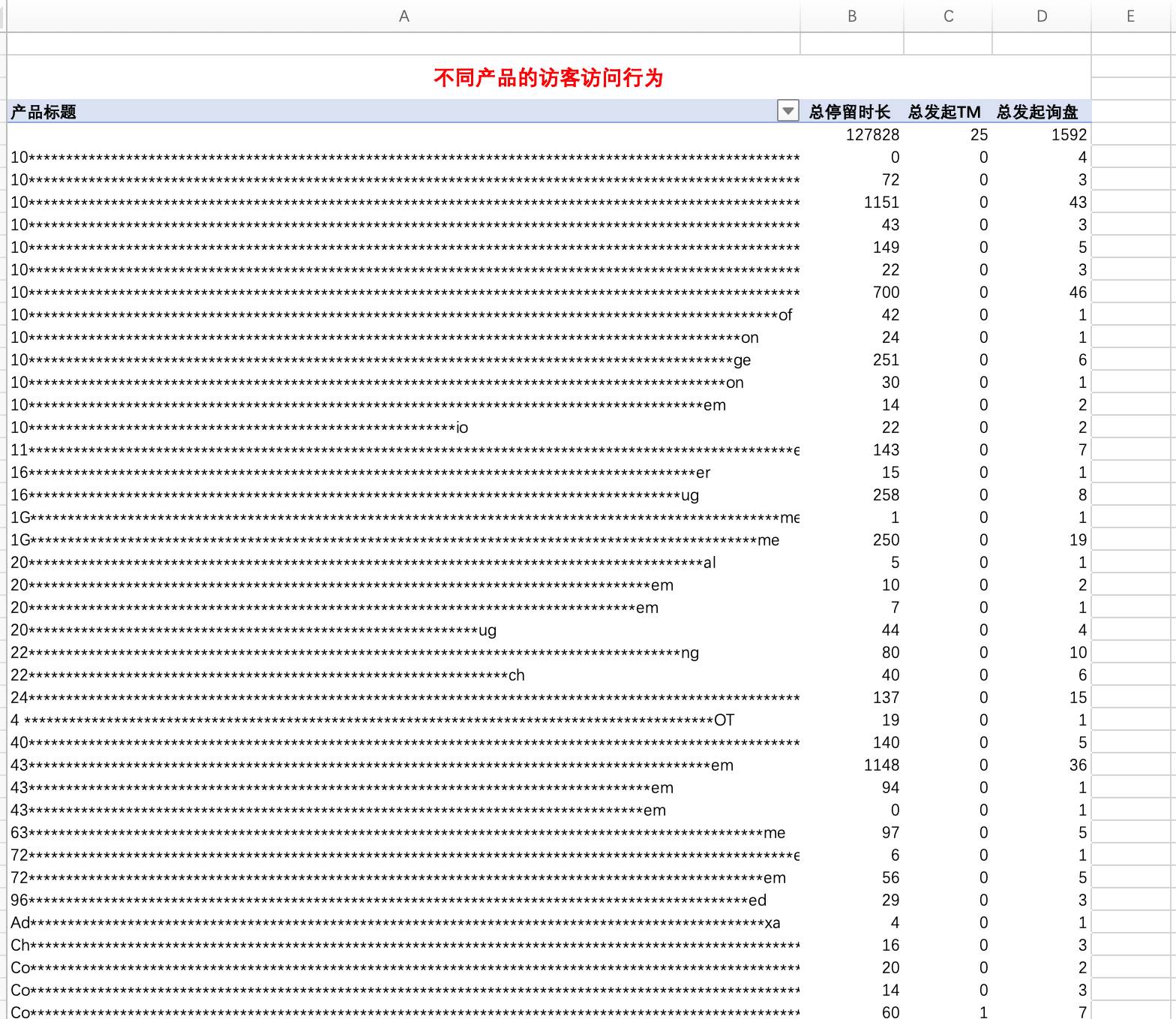Select product row ending in 'ch'
The image size is (1176, 1019).
tap(403, 675)
